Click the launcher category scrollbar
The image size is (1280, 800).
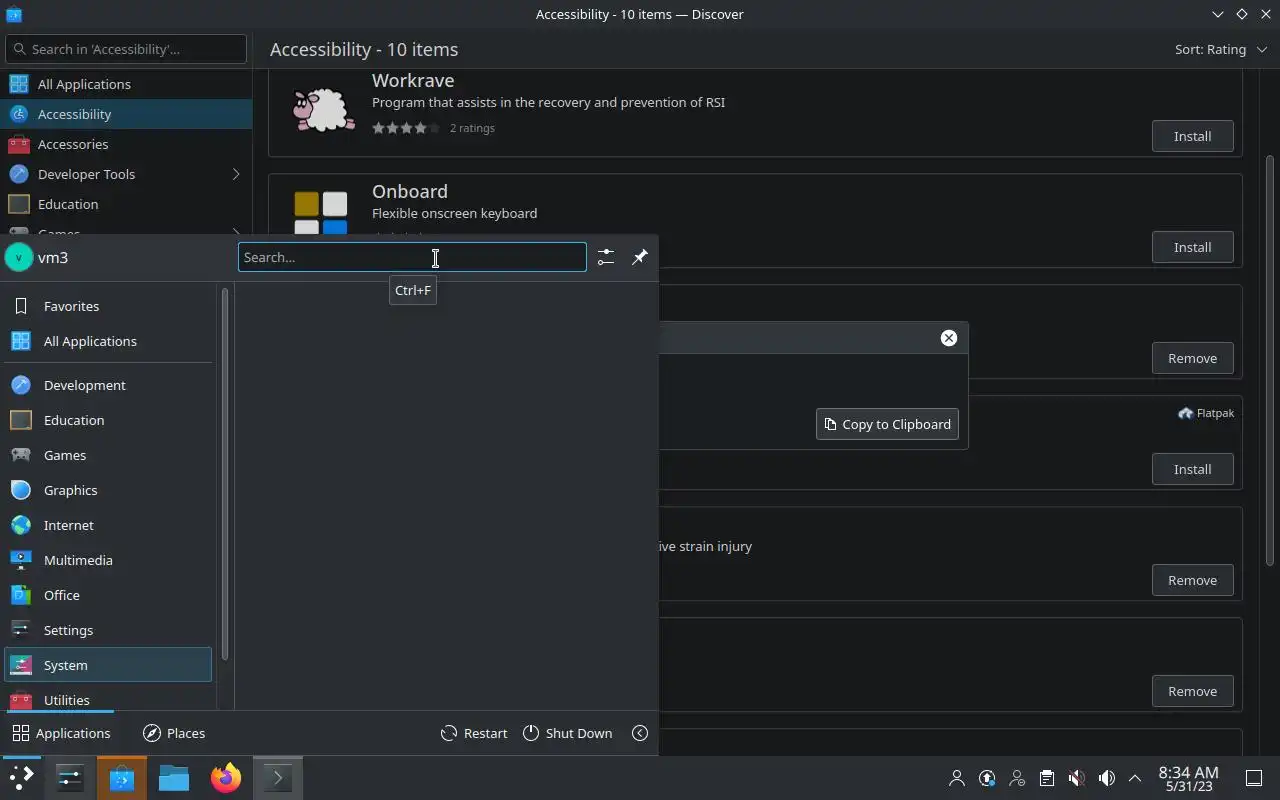click(x=225, y=475)
